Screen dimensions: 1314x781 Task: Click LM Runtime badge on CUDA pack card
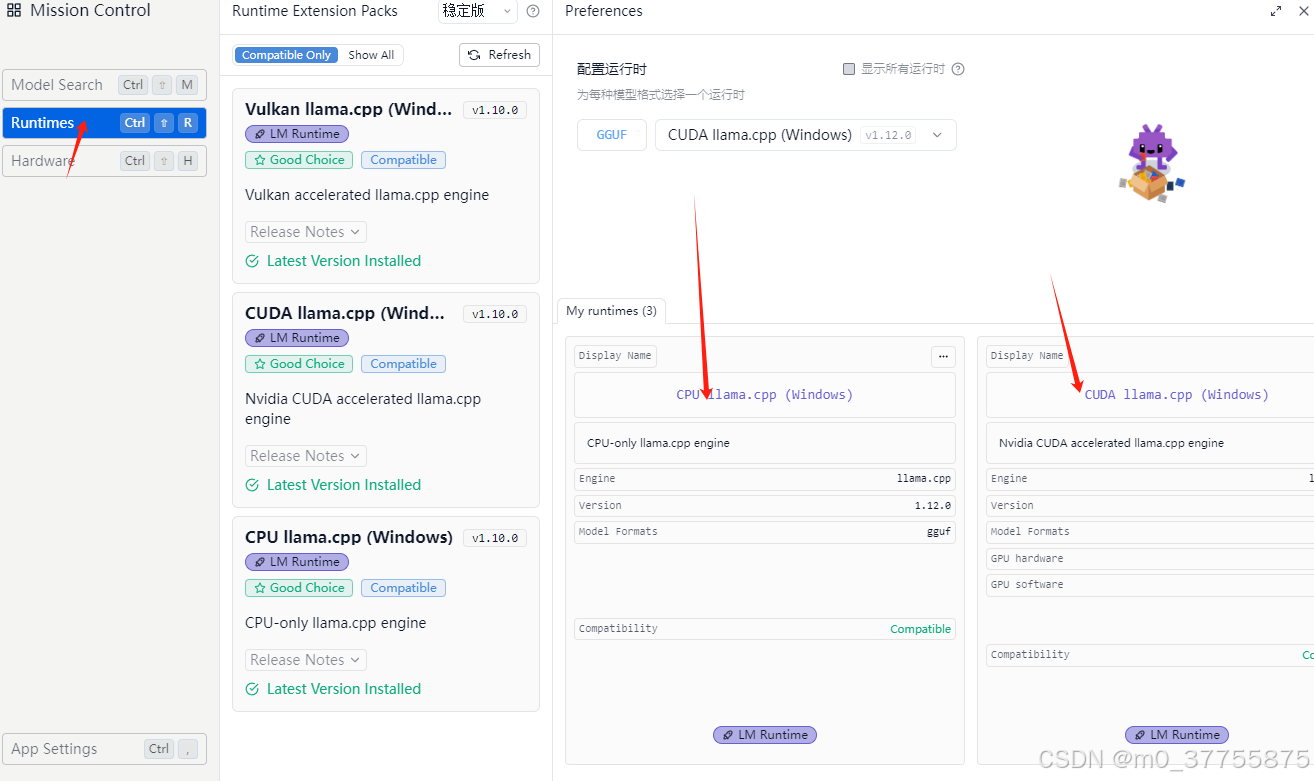coord(297,338)
